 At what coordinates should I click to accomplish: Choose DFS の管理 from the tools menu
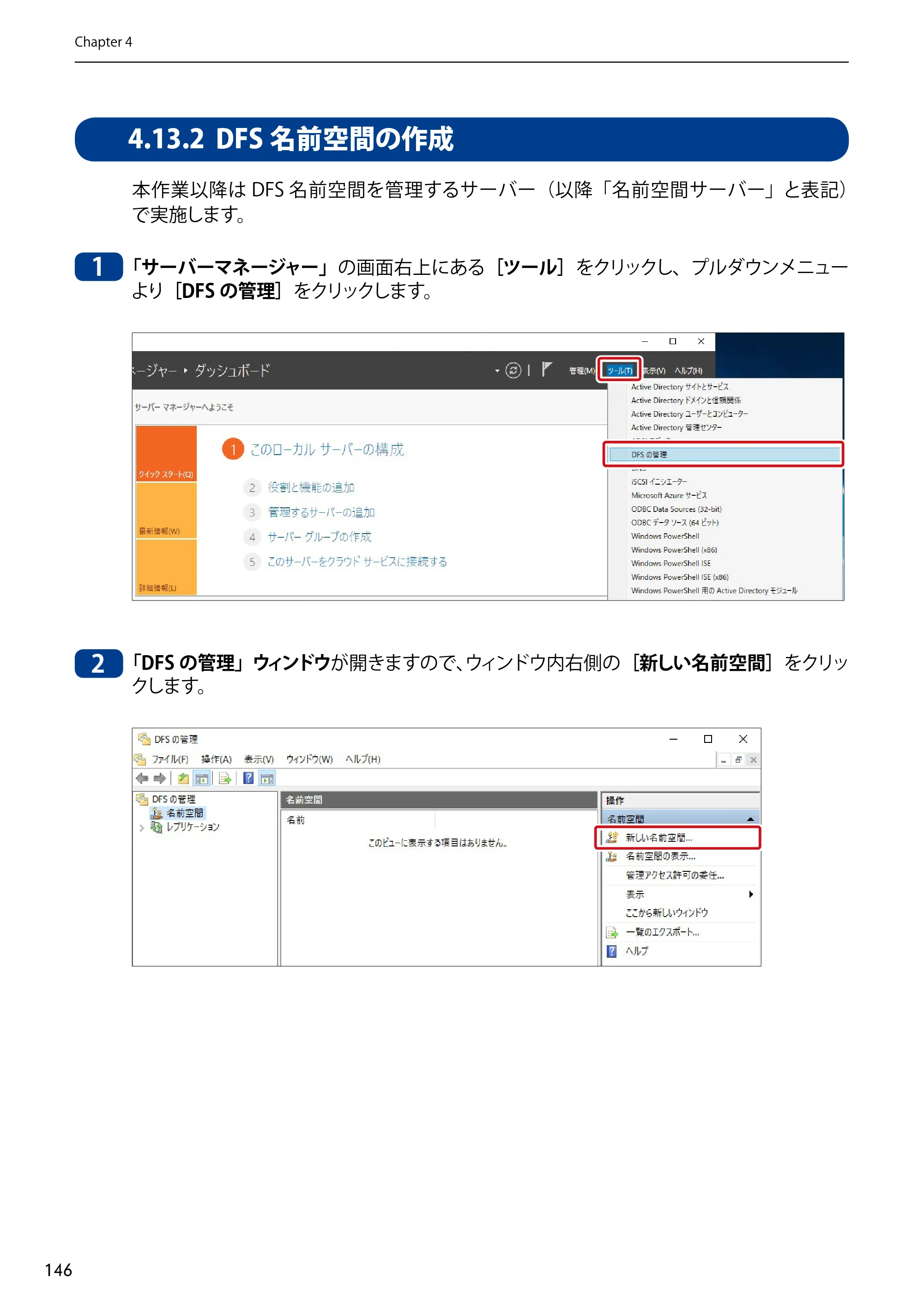click(x=725, y=454)
